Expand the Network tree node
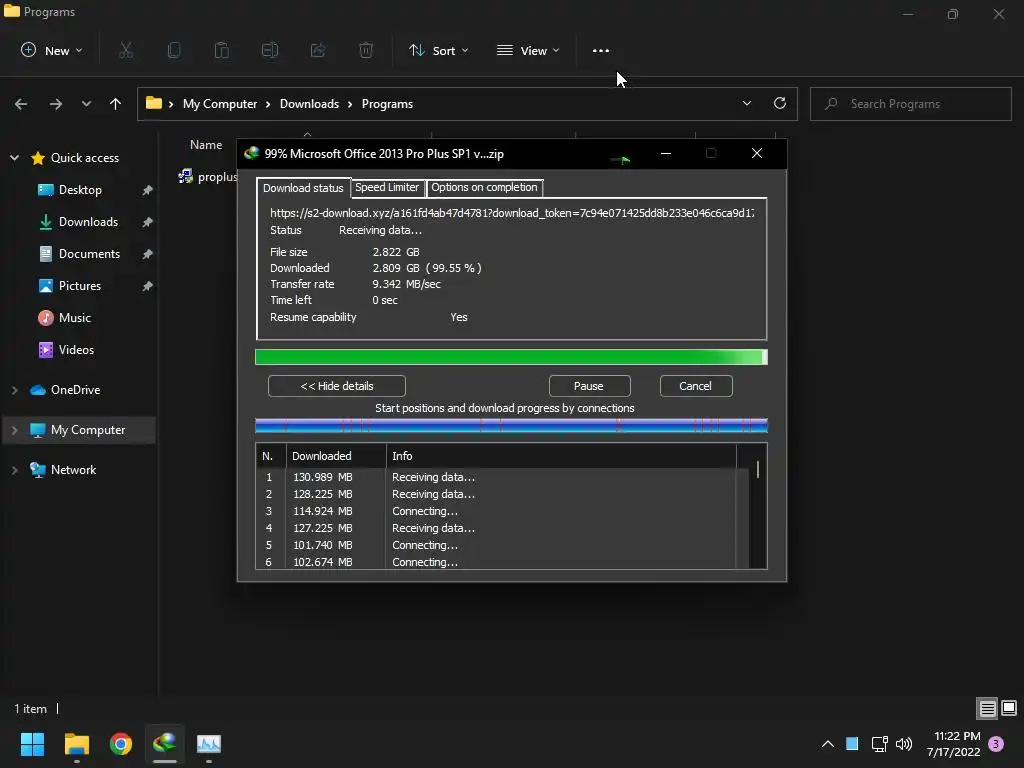Image resolution: width=1024 pixels, height=768 pixels. [x=14, y=470]
